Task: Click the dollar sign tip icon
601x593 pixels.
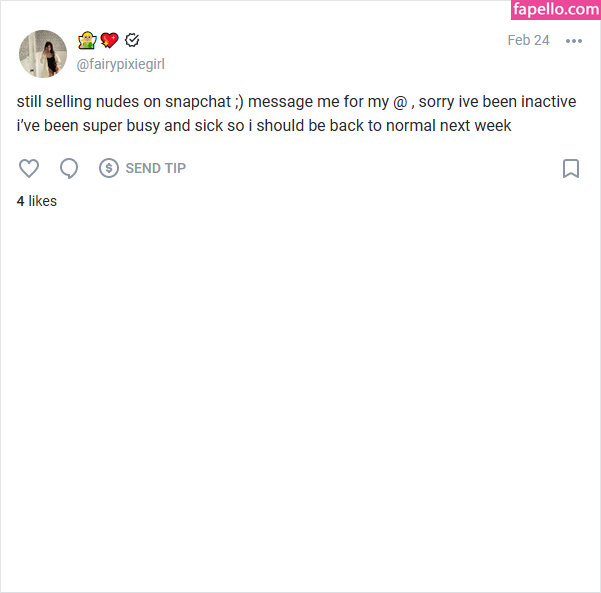Action: [109, 168]
